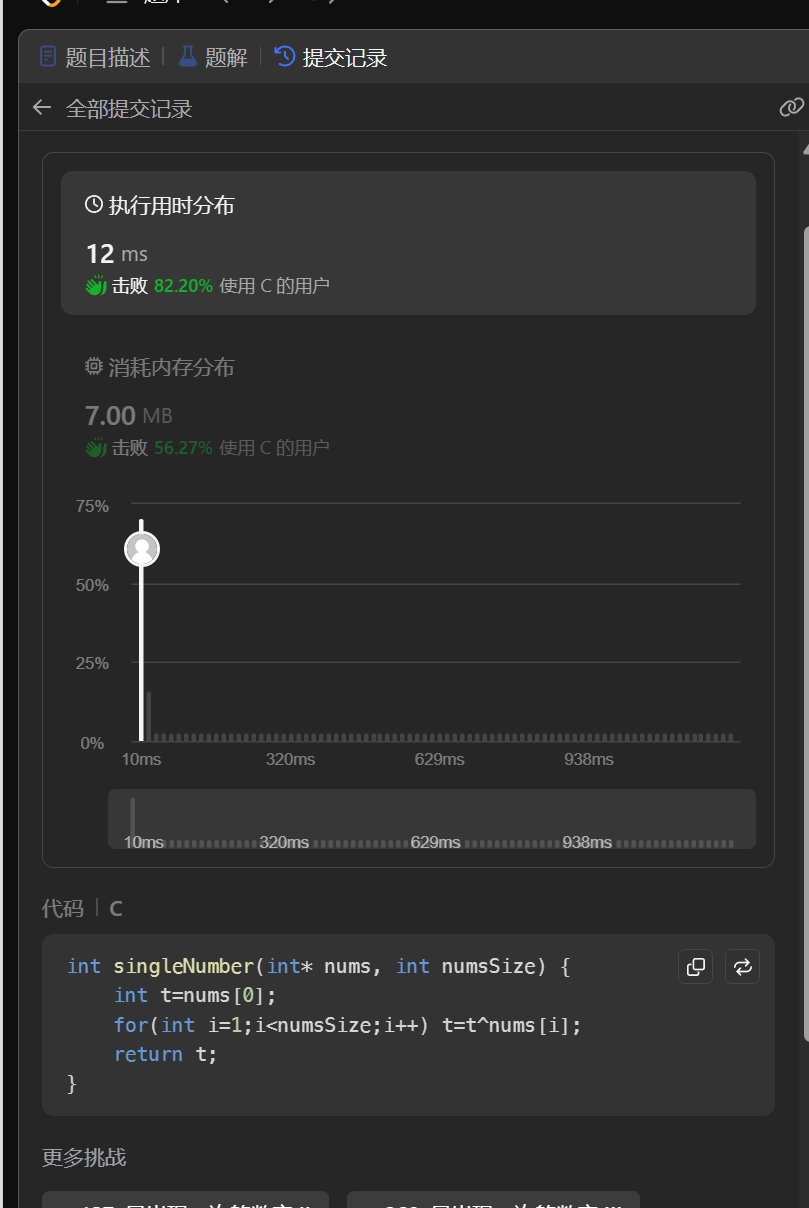The width and height of the screenshot is (809, 1208).
Task: Click the short bar next to the 10ms bar
Action: (149, 716)
